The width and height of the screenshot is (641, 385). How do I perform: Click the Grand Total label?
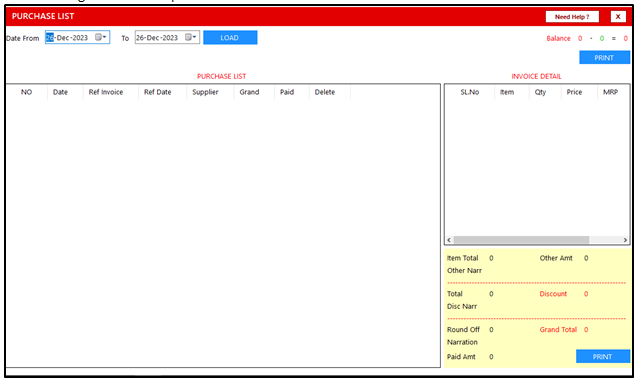point(558,329)
